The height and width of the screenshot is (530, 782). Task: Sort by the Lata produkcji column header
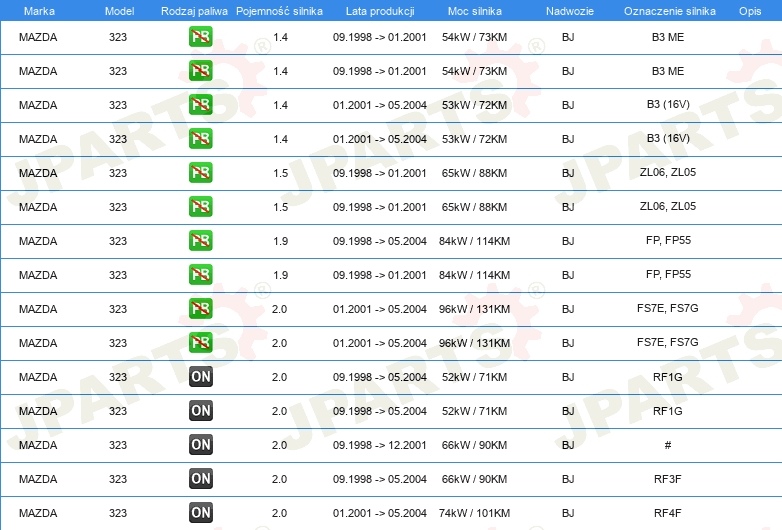point(379,10)
